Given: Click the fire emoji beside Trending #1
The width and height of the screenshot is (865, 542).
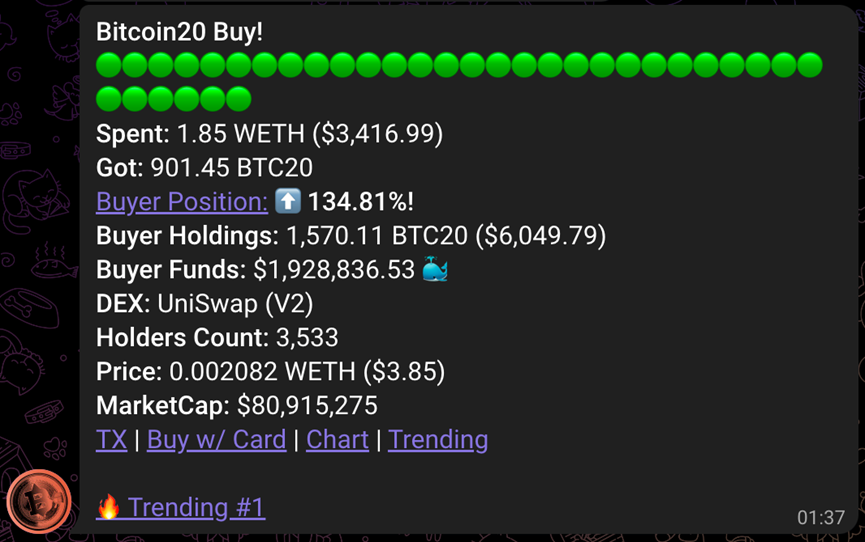Looking at the screenshot, I should (109, 507).
